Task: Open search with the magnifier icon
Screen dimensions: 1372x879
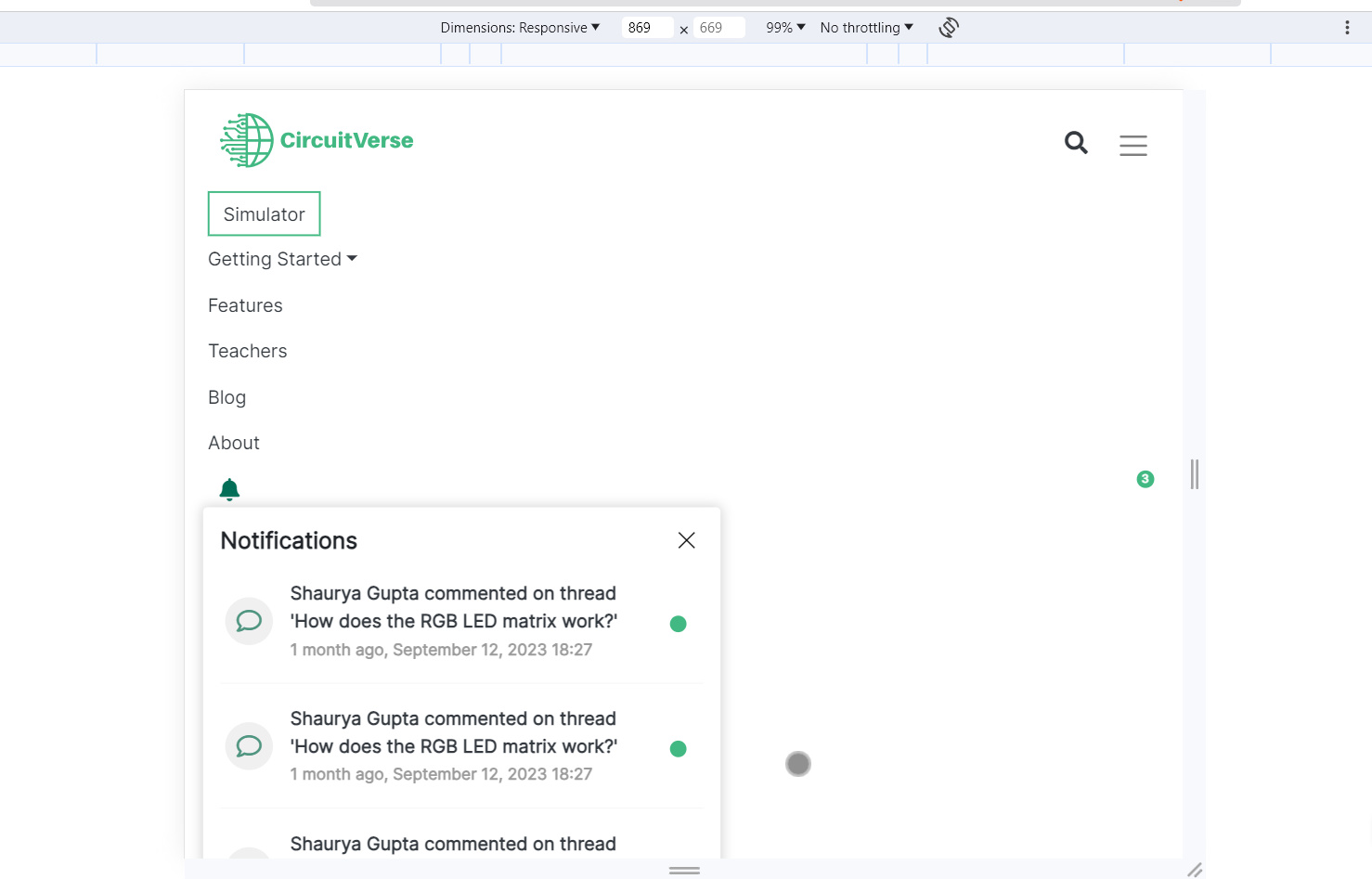Action: click(1076, 143)
